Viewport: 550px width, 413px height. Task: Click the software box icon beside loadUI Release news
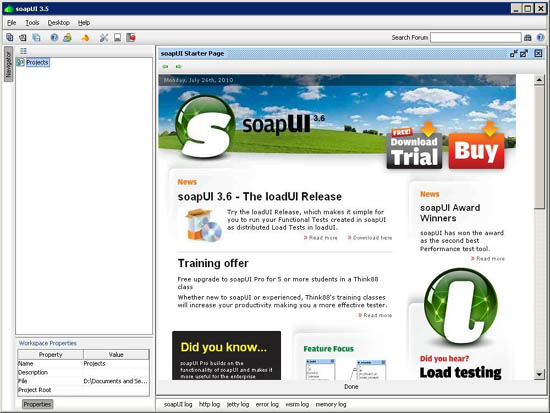pos(204,225)
